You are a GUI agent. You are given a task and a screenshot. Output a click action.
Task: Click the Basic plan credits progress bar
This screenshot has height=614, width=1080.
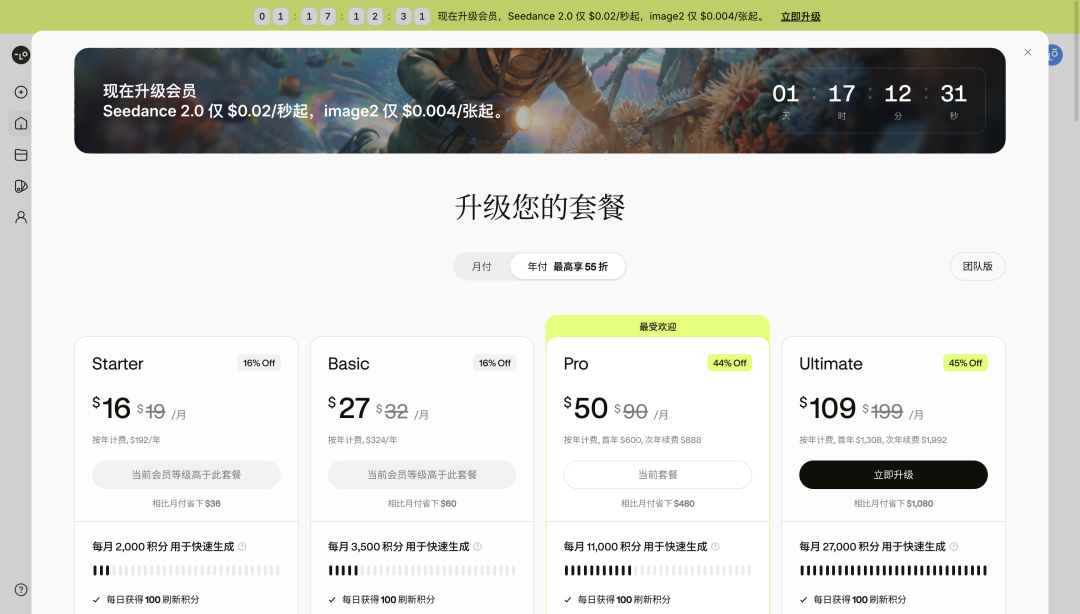pyautogui.click(x=422, y=571)
